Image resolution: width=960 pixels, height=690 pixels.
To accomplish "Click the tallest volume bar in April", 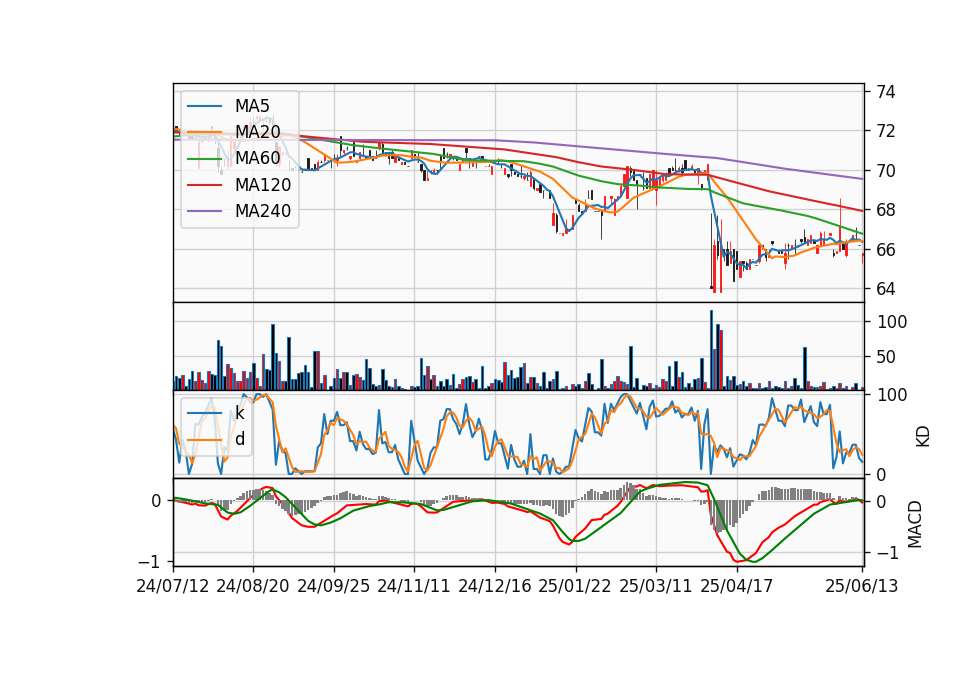I will click(711, 350).
